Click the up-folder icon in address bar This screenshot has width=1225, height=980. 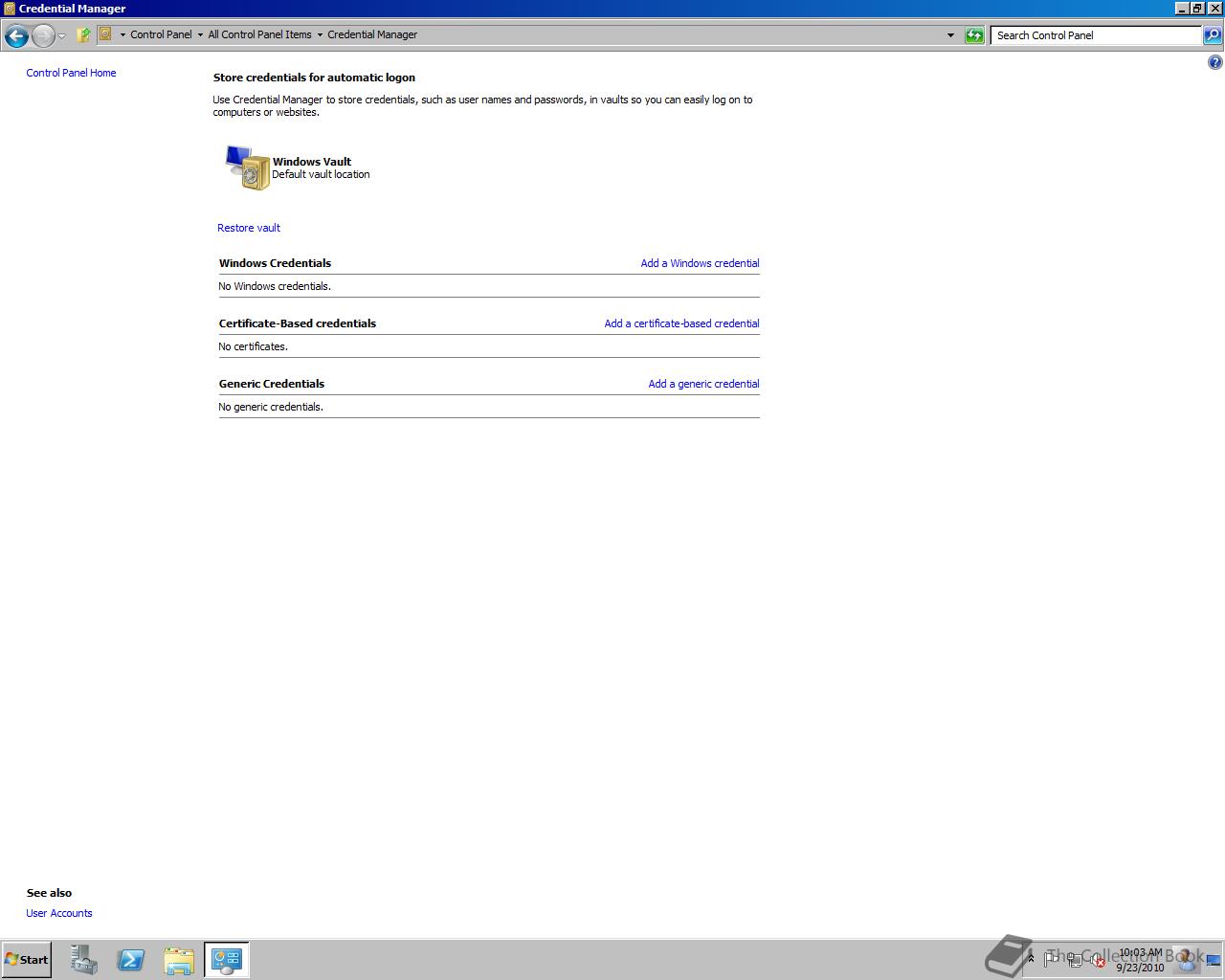coord(83,34)
